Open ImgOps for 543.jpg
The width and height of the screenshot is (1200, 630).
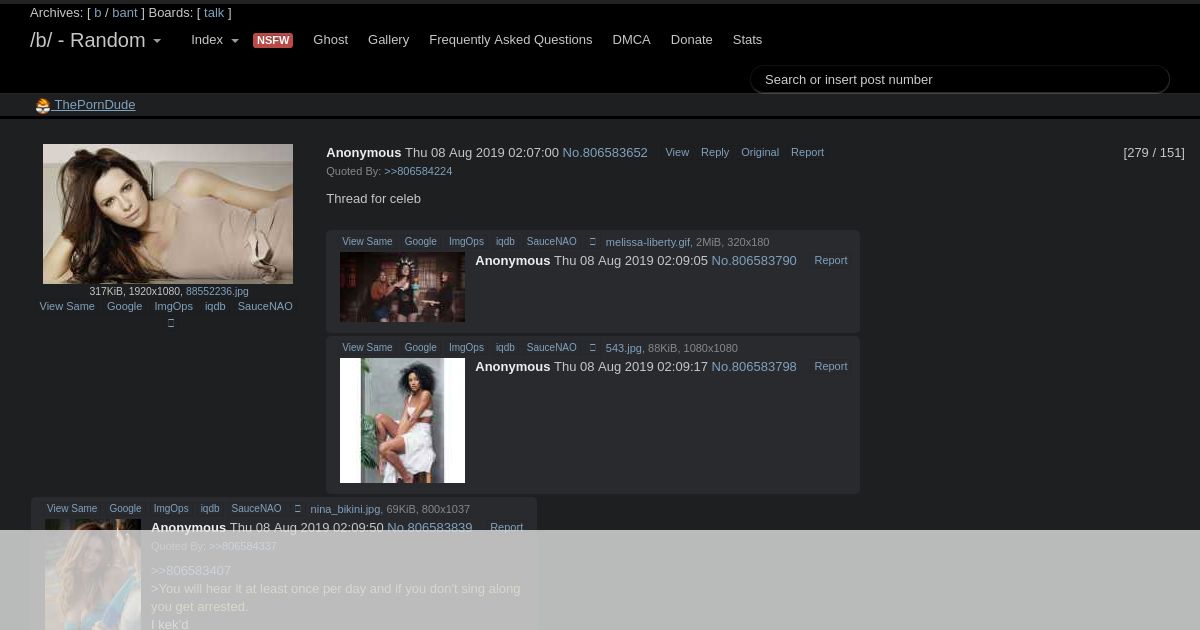[466, 348]
